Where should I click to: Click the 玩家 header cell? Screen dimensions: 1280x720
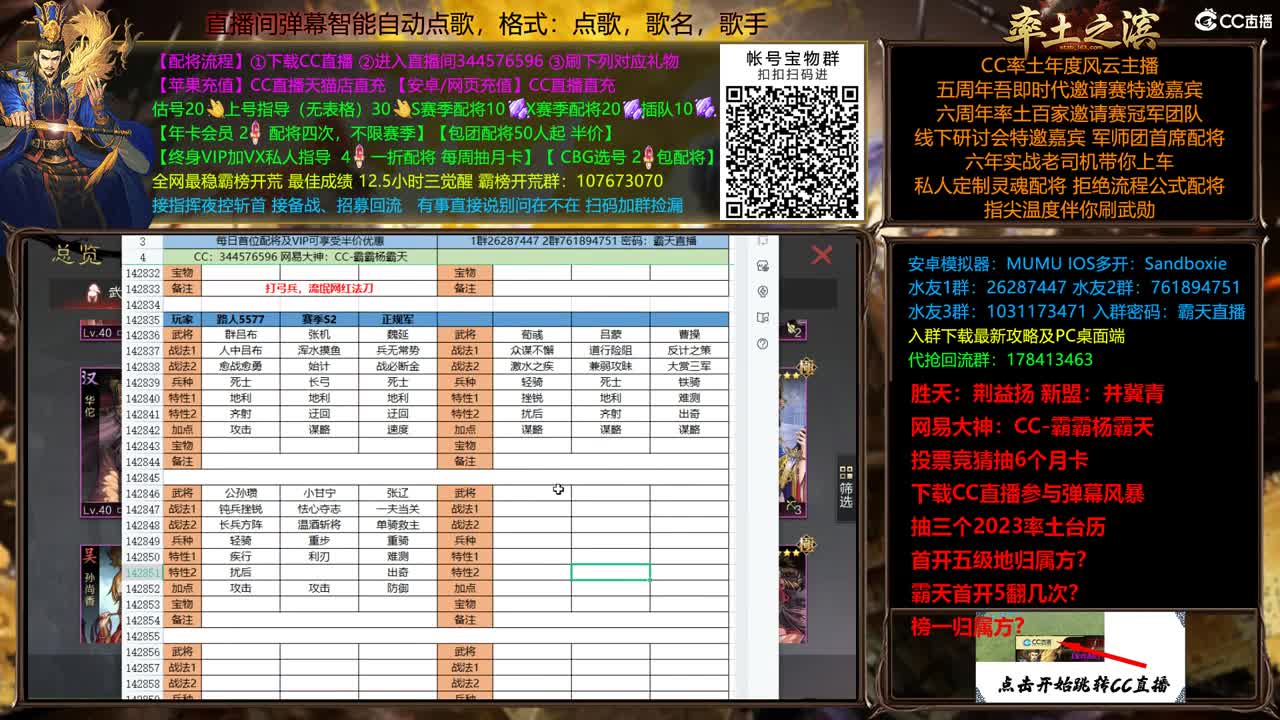pos(182,319)
